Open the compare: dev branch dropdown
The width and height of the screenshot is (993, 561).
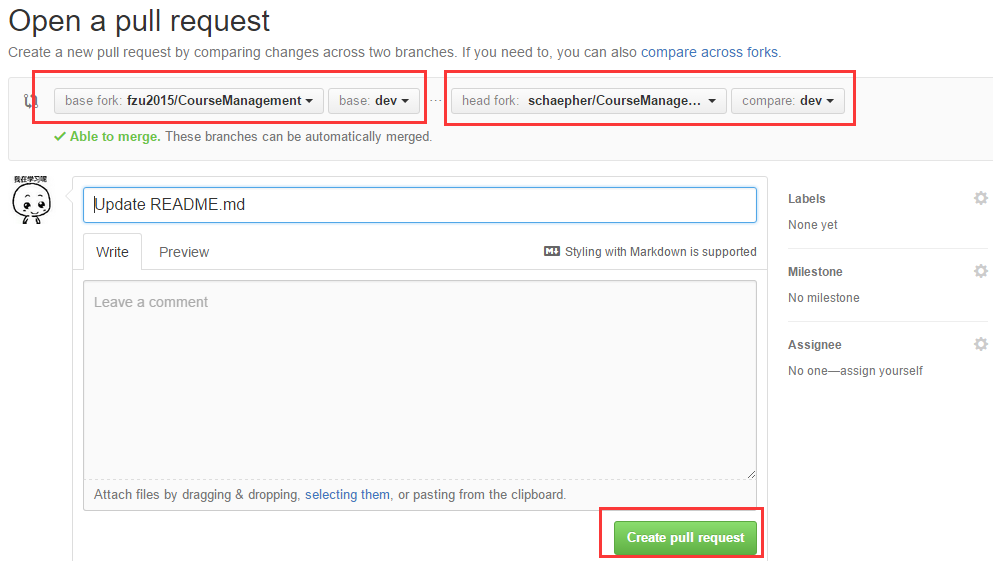(787, 101)
